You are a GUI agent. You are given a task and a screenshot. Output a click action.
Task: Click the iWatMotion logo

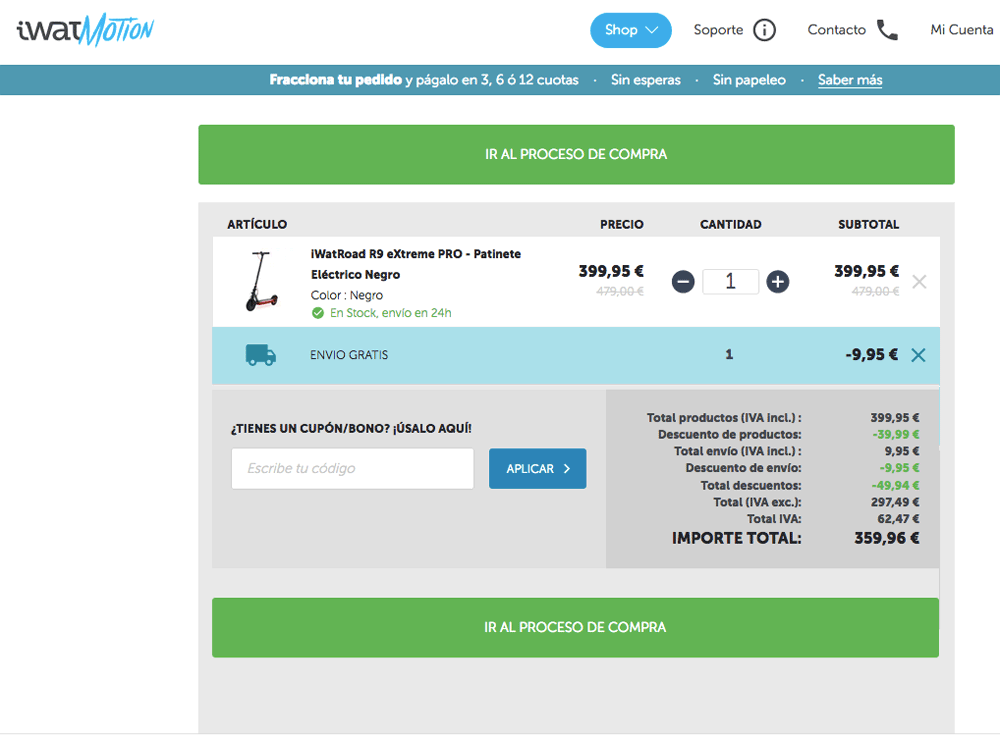point(85,30)
